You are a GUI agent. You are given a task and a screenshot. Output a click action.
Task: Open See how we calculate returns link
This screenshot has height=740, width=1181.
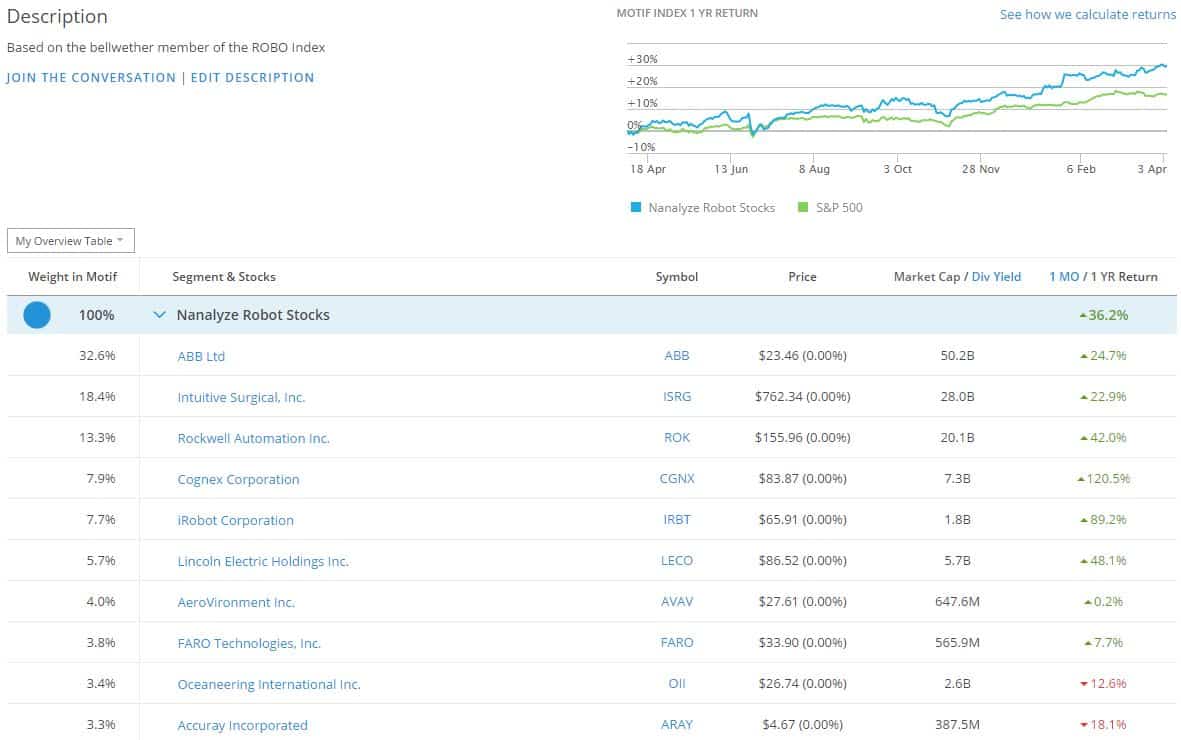tap(1088, 14)
